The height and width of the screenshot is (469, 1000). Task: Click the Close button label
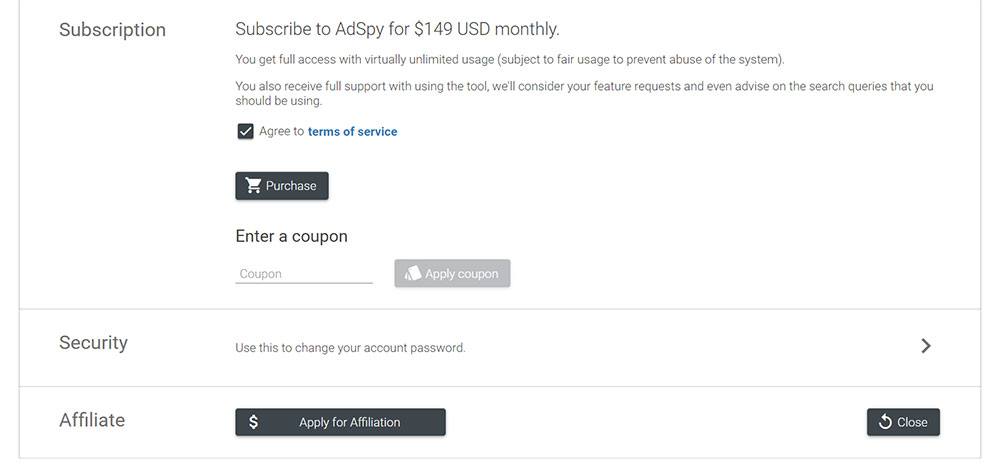[x=912, y=422]
